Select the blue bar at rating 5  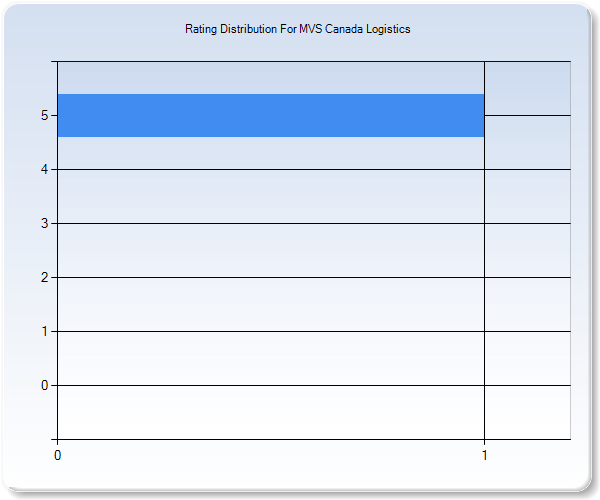pyautogui.click(x=270, y=115)
